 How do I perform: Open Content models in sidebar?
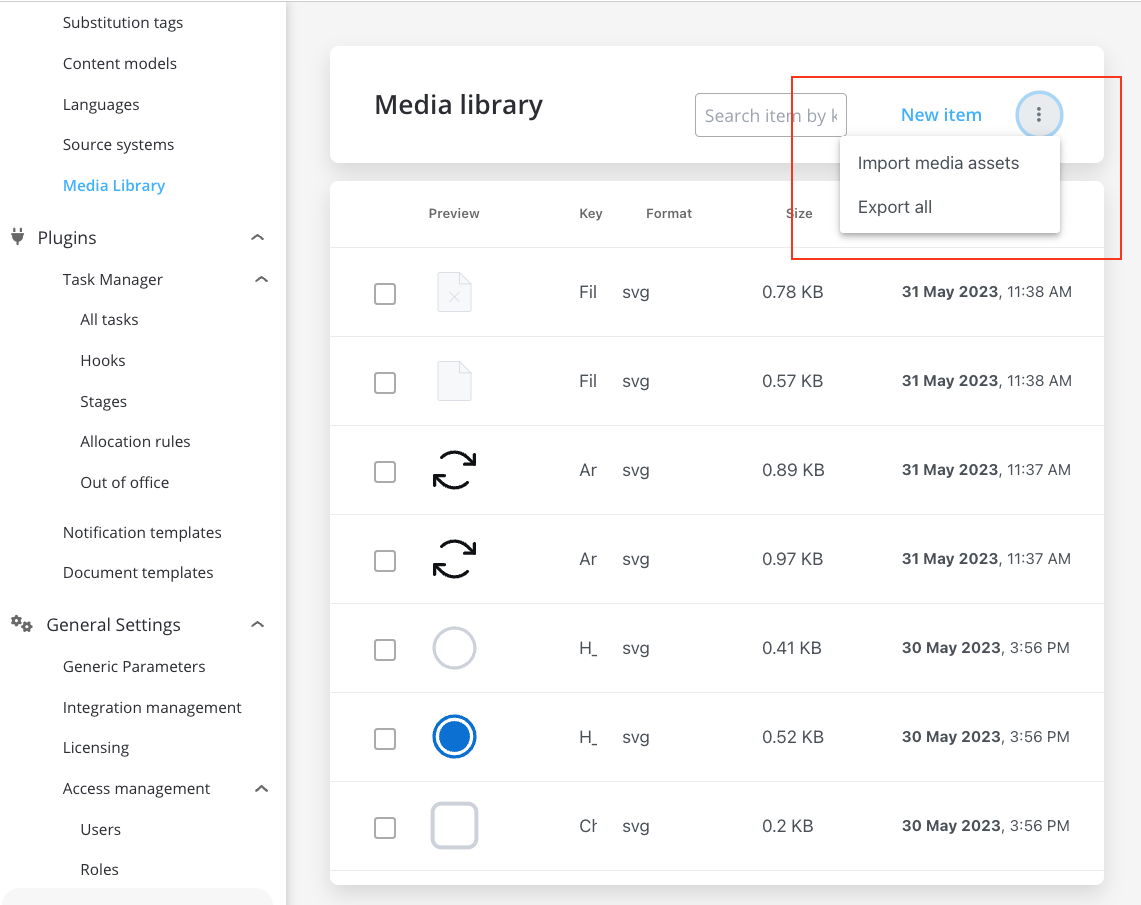coord(119,63)
